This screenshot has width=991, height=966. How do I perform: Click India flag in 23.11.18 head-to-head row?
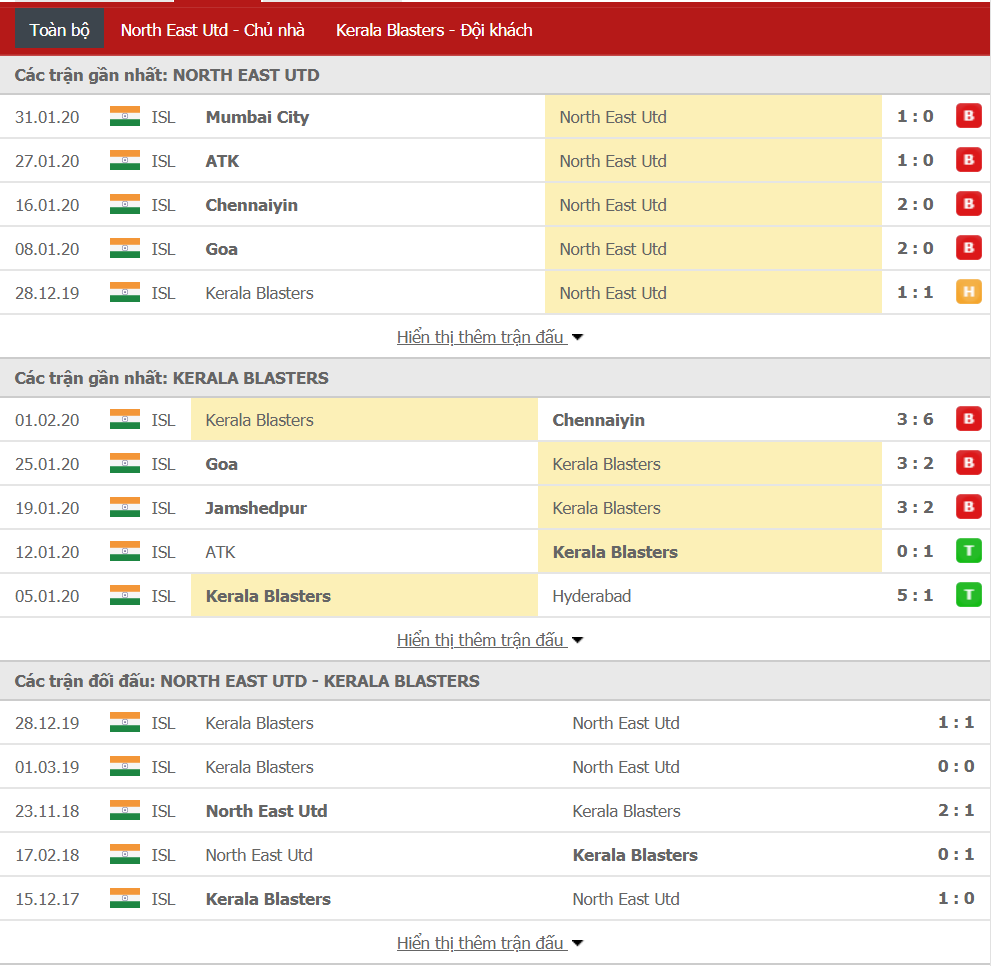(x=125, y=810)
